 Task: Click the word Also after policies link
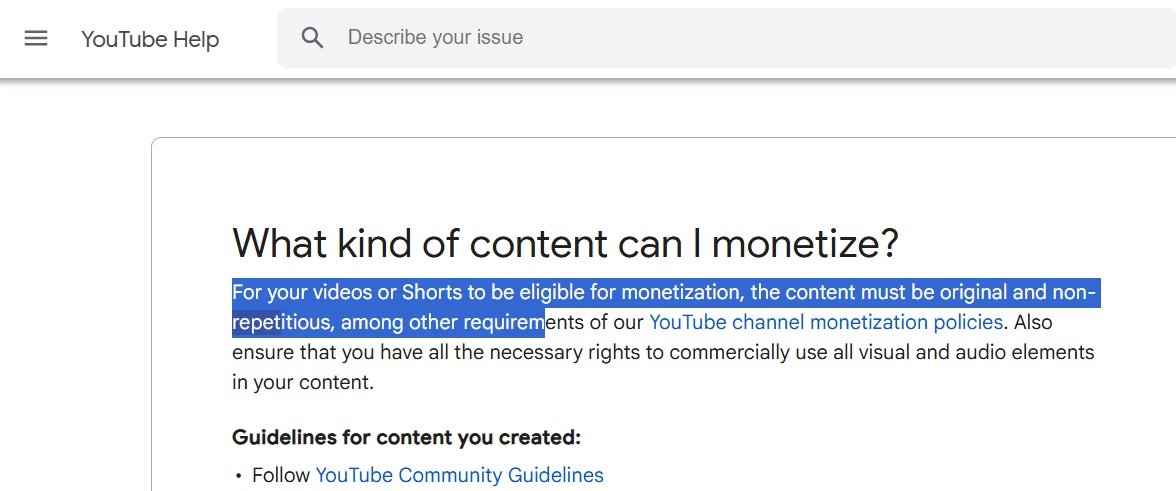pyautogui.click(x=1034, y=322)
